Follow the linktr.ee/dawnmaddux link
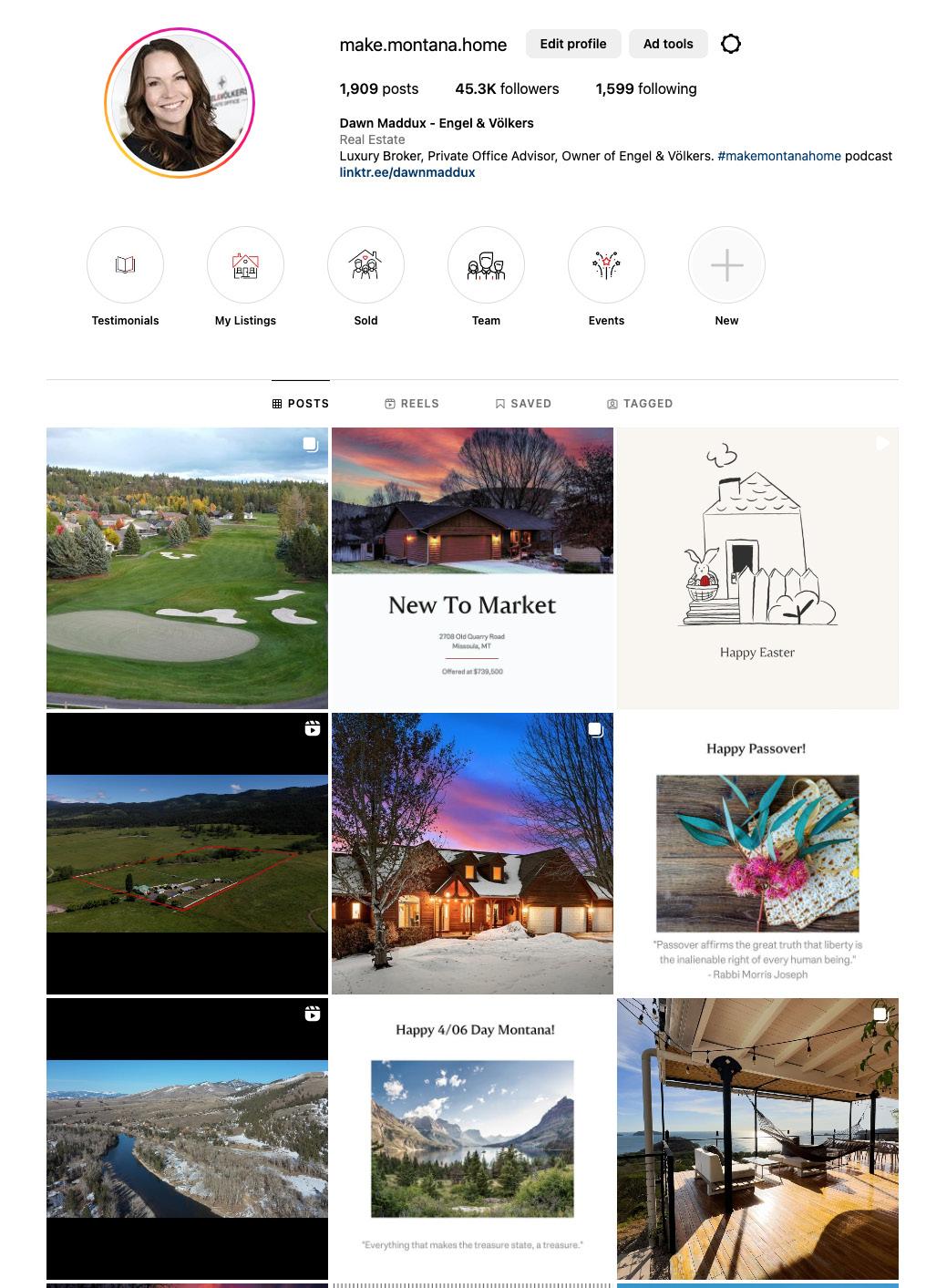The image size is (926, 1288). [x=407, y=172]
